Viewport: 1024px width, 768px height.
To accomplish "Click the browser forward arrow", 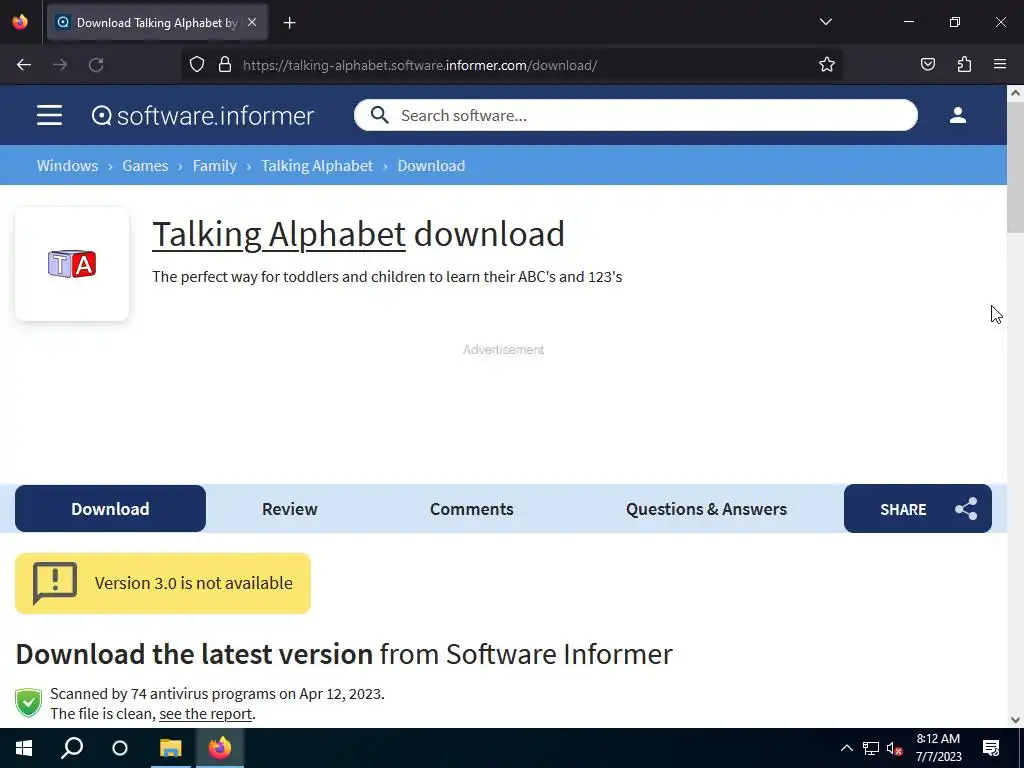I will (x=60, y=65).
